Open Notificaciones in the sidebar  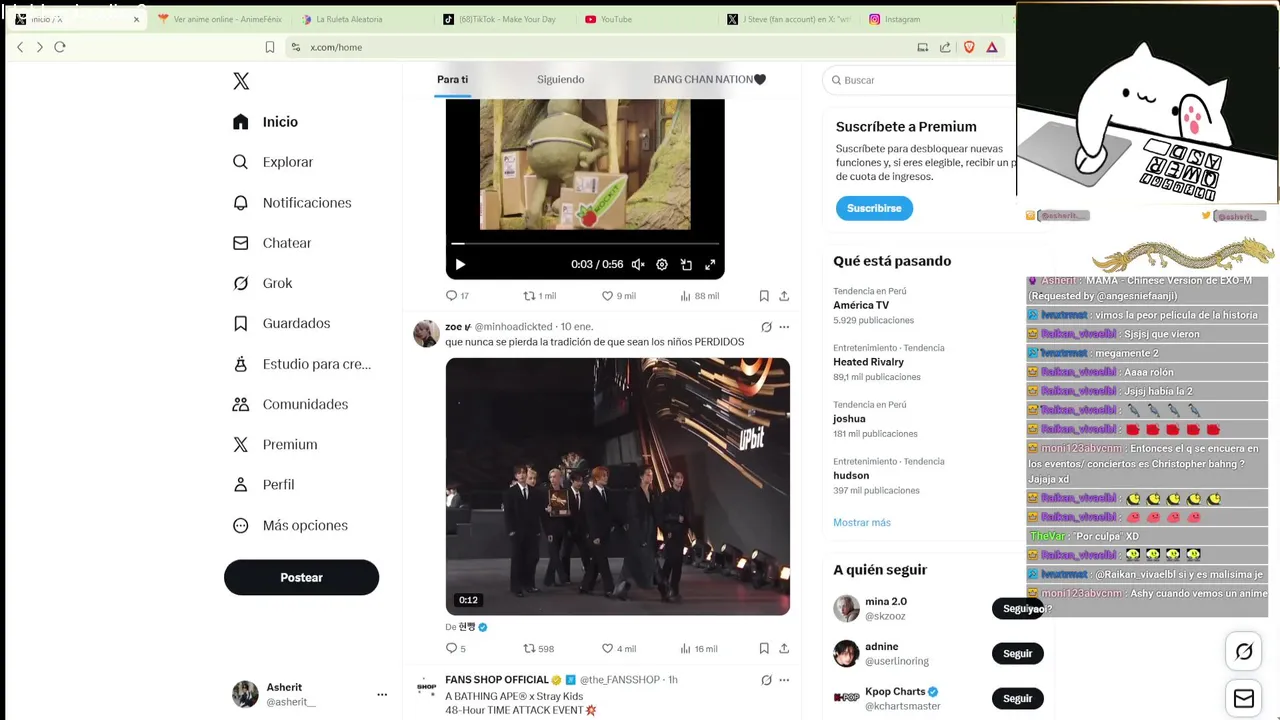coord(292,203)
